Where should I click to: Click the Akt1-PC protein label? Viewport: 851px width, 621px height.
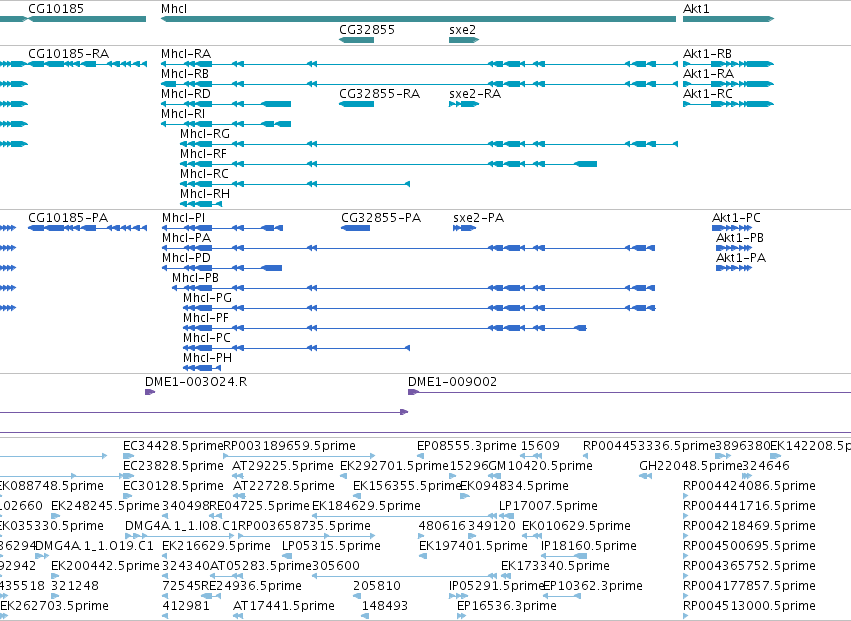point(736,218)
